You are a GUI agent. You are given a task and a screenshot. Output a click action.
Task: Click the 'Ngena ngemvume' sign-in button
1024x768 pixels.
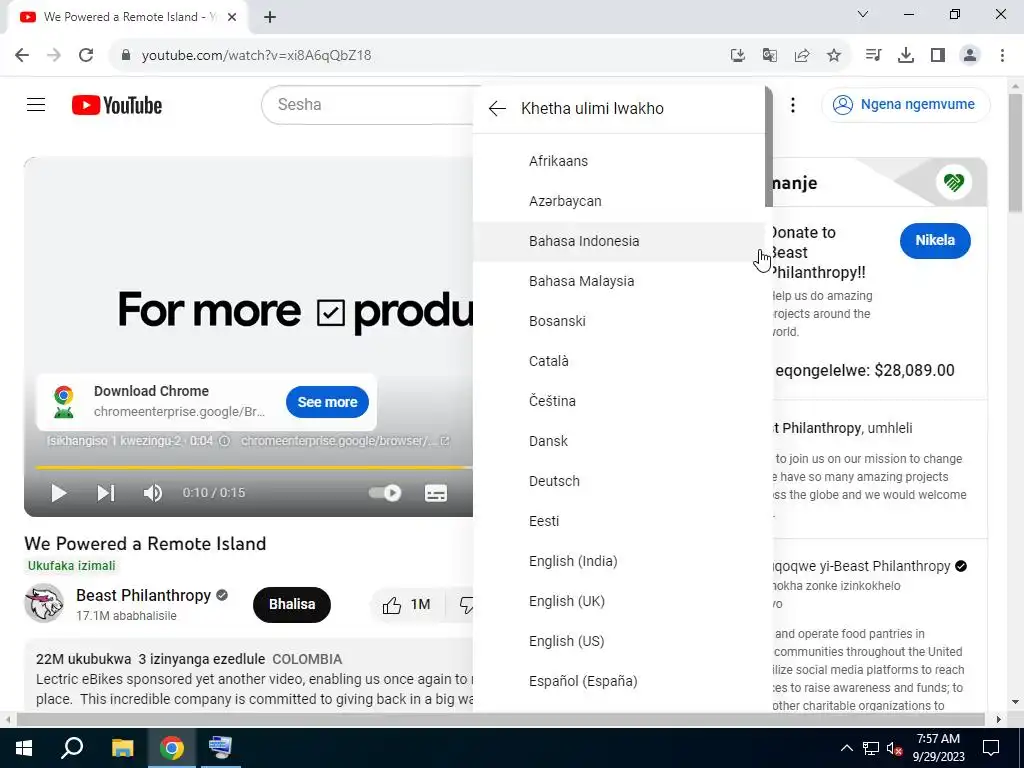906,104
